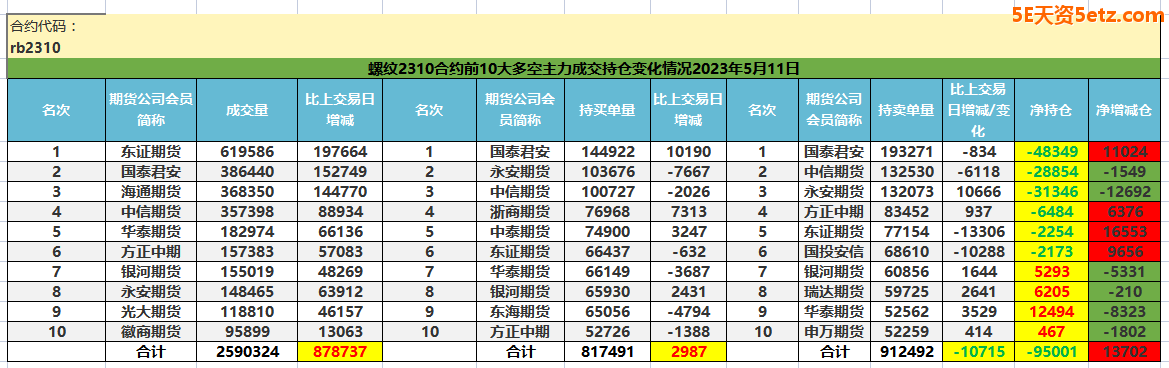Click the green table title banner
This screenshot has width=1169, height=368.
point(584,69)
